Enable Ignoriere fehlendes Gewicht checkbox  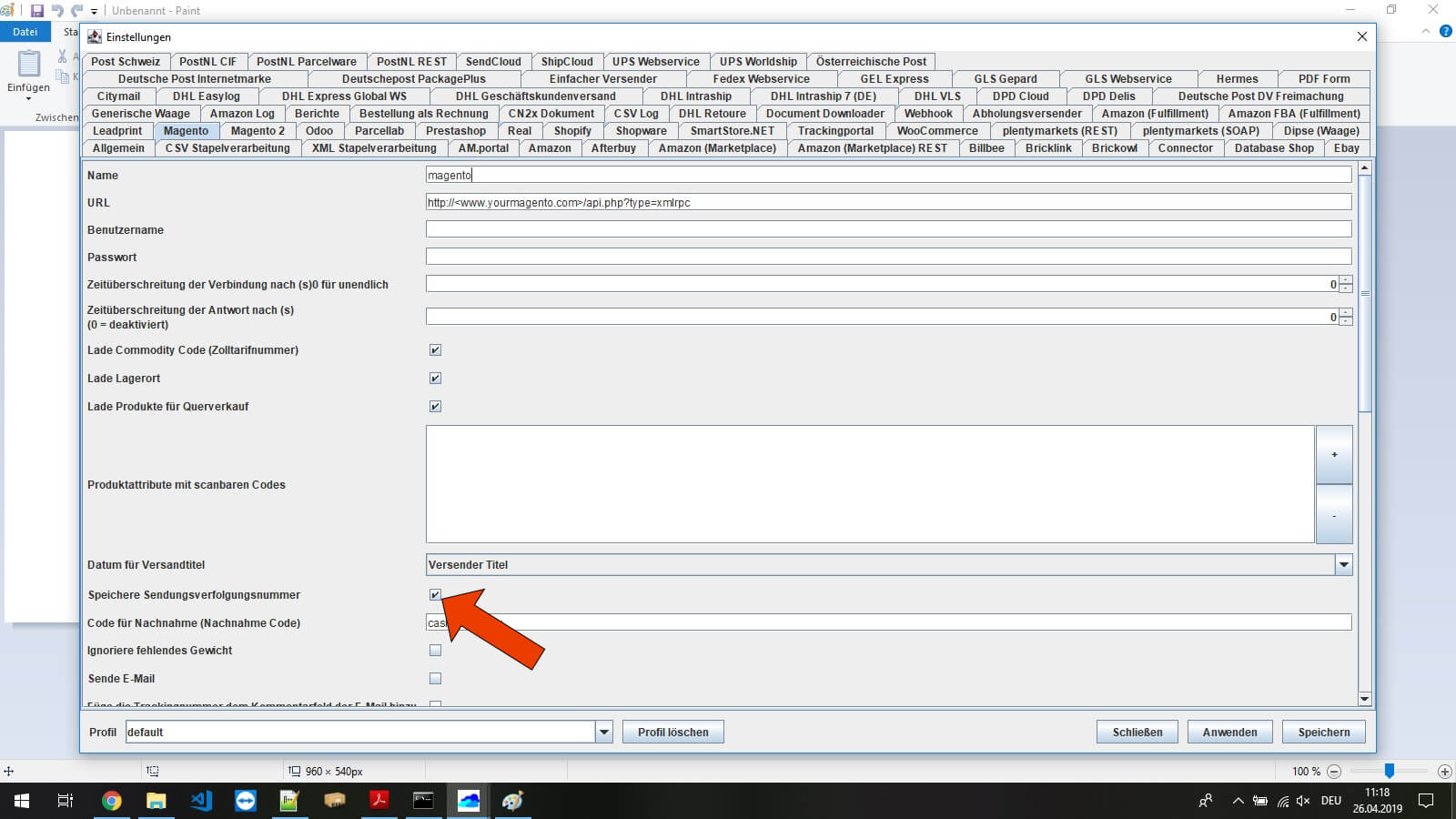tap(435, 651)
